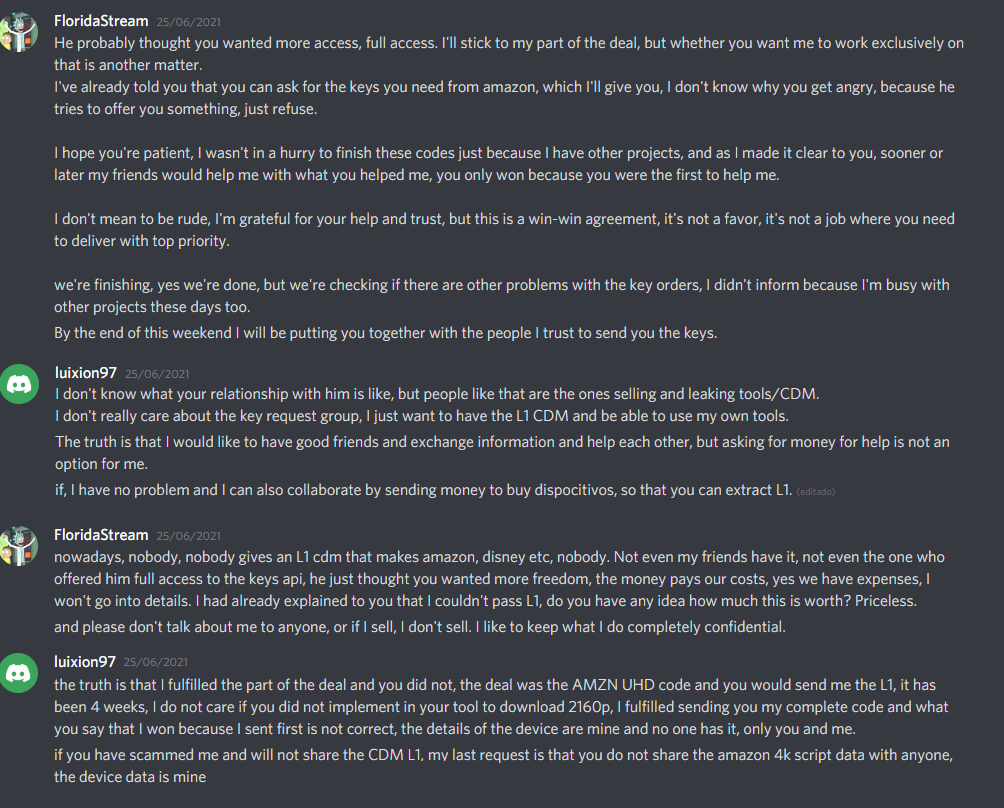Click the 25/06/2021 timestamp of top message
The image size is (1004, 808).
[x=189, y=22]
